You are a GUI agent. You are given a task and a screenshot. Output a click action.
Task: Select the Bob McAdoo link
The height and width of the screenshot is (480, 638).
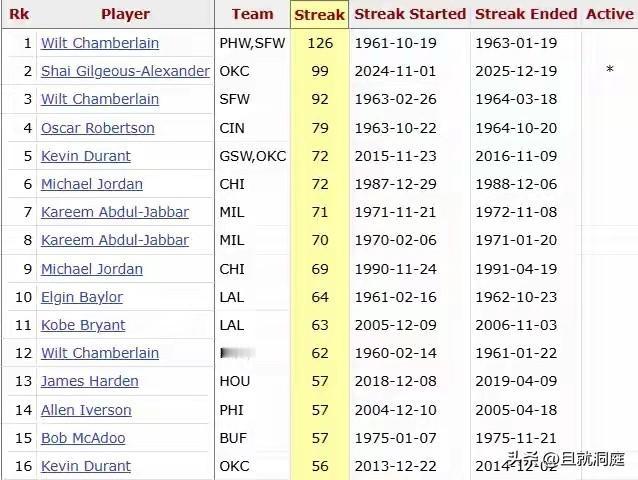(x=83, y=438)
